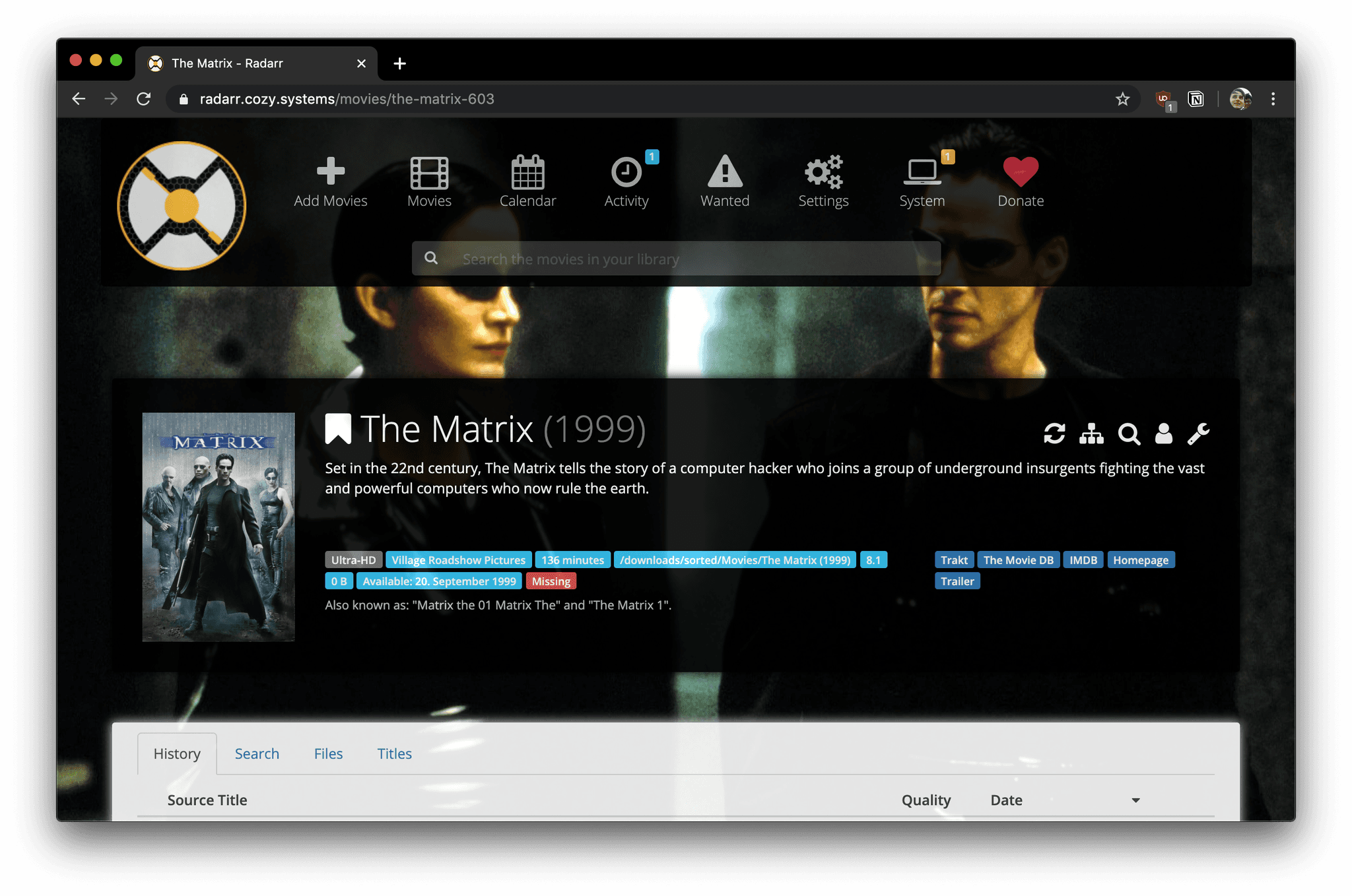Screen dimensions: 1352x896
Task: Click the 0 B size badge
Action: click(339, 581)
